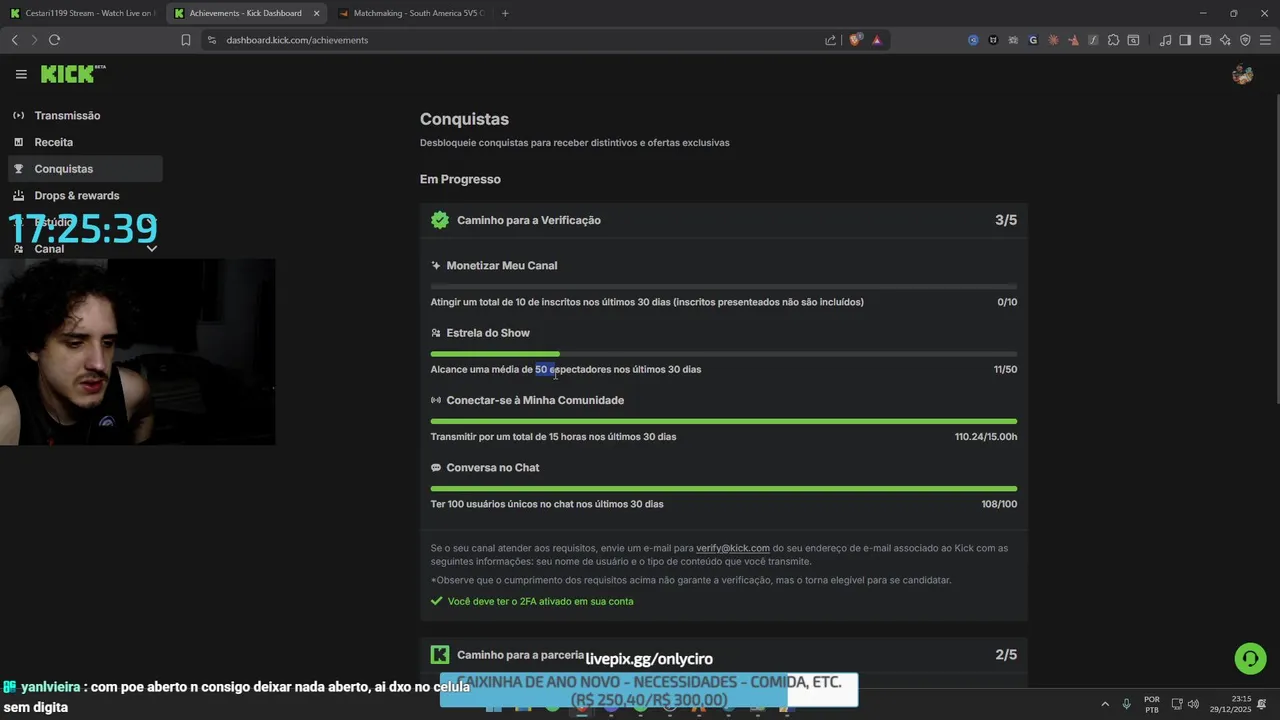Viewport: 1280px width, 720px height.
Task: Open the green support chat bubble
Action: pyautogui.click(x=1250, y=658)
